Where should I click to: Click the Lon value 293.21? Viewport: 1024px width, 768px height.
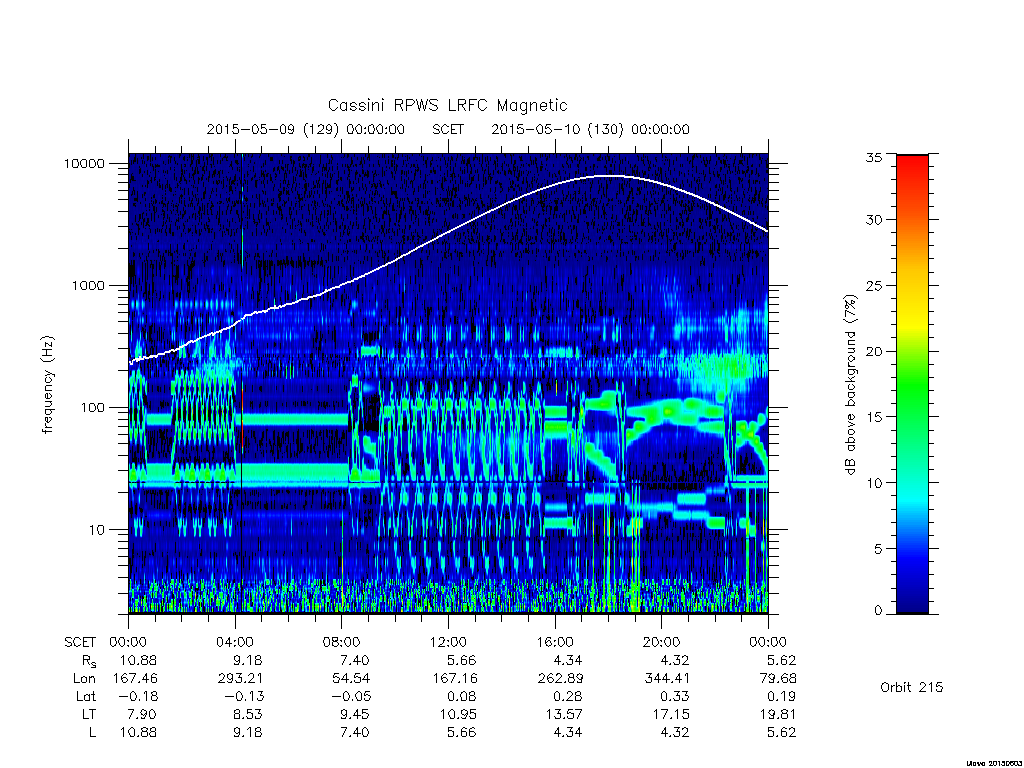[x=240, y=679]
